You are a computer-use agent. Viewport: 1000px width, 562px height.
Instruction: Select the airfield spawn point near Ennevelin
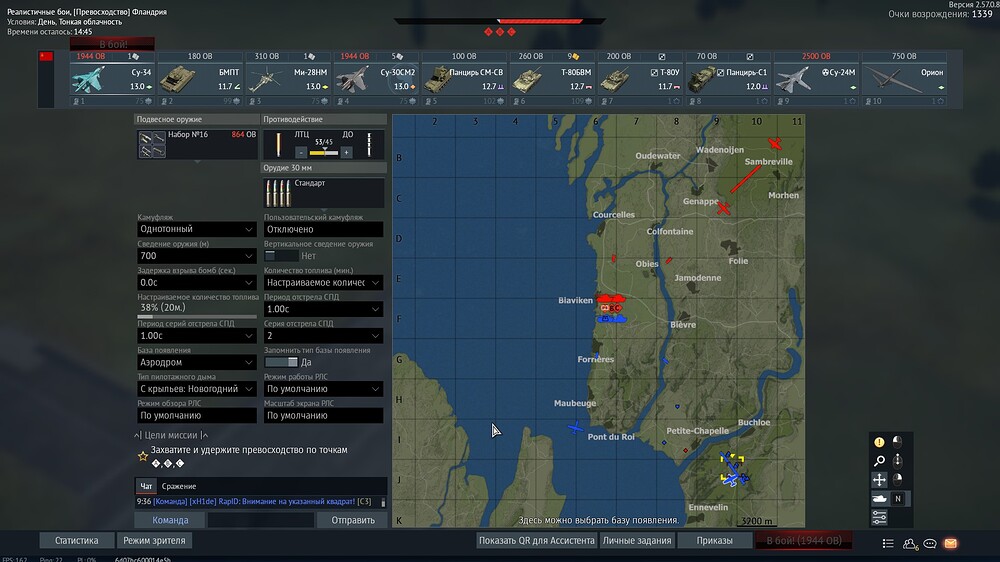point(733,469)
